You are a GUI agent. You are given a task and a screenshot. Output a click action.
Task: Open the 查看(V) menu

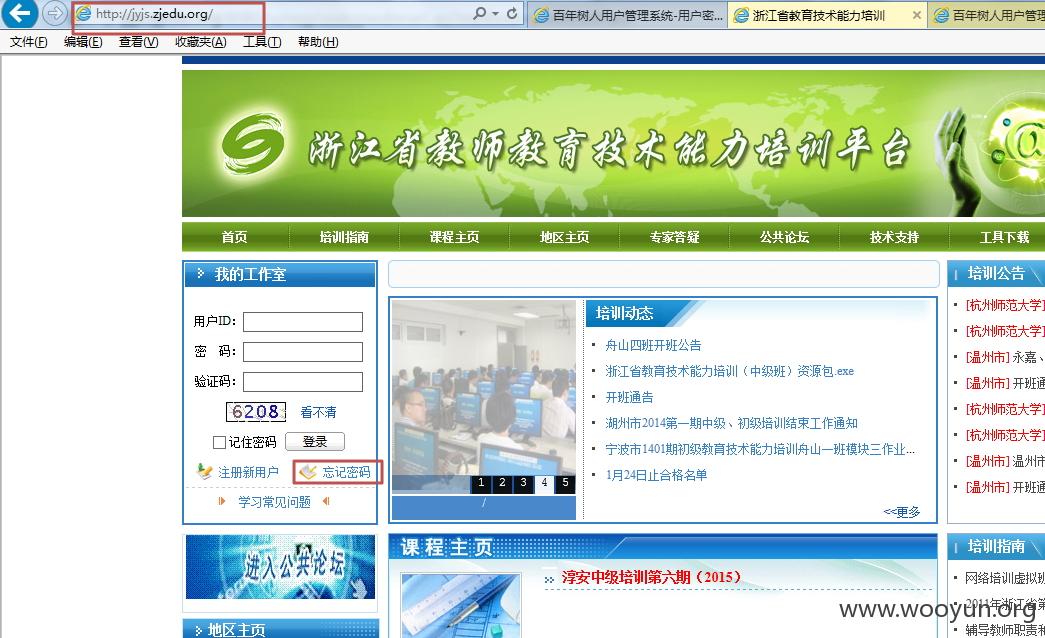coord(139,42)
